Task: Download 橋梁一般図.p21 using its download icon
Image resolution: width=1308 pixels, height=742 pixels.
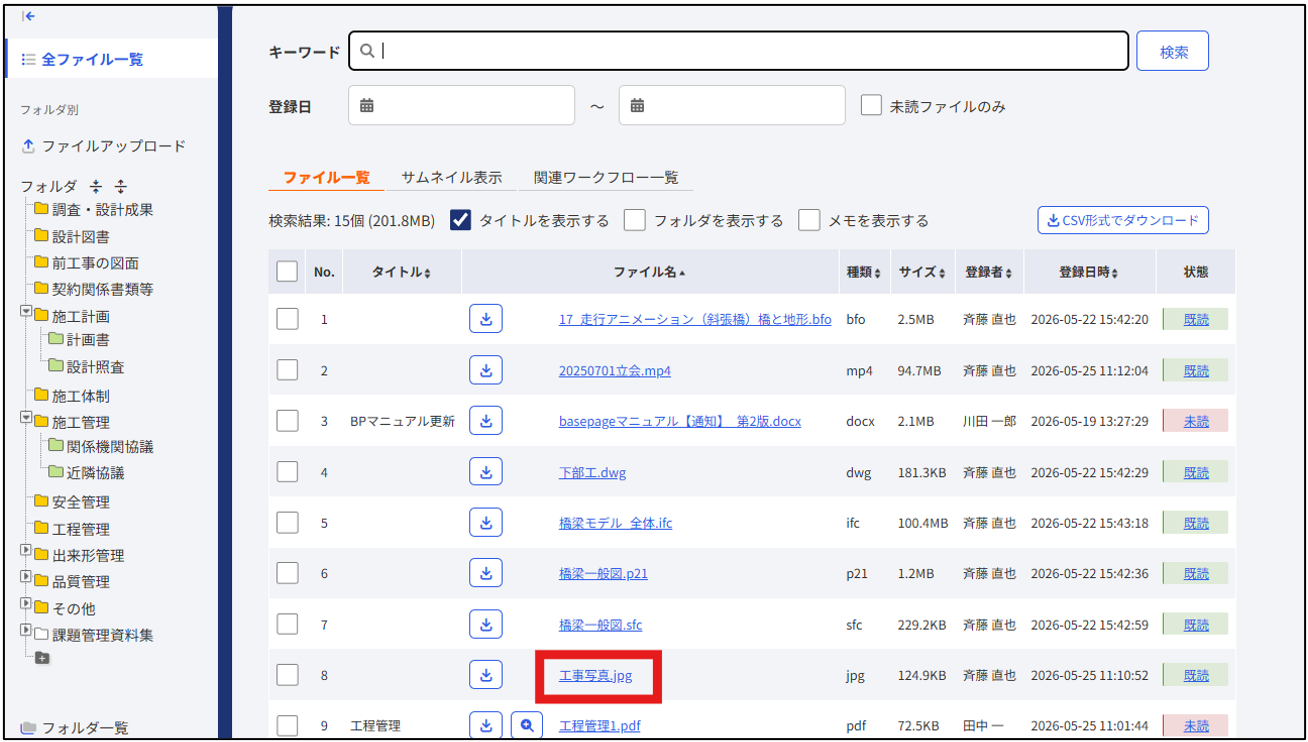Action: (486, 573)
